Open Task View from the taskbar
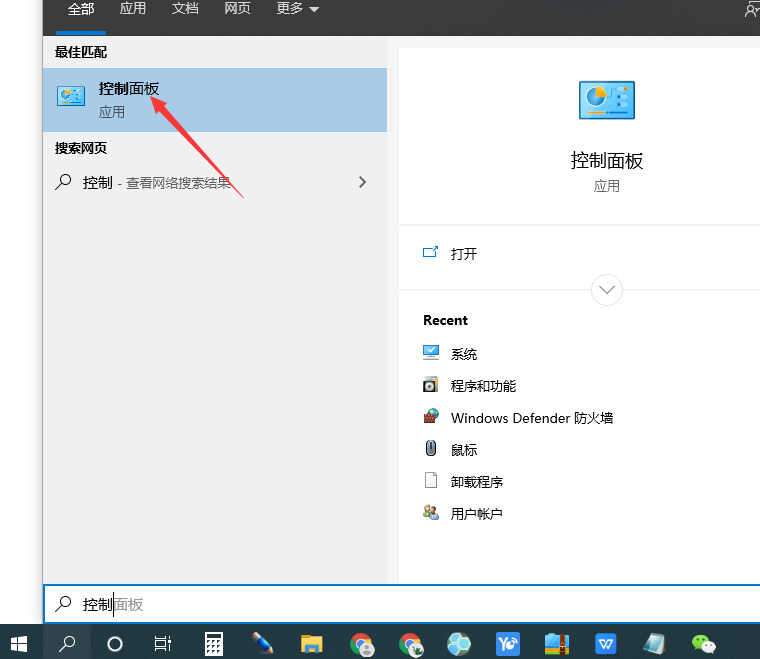Screen dimensions: 760x659 click(163, 644)
